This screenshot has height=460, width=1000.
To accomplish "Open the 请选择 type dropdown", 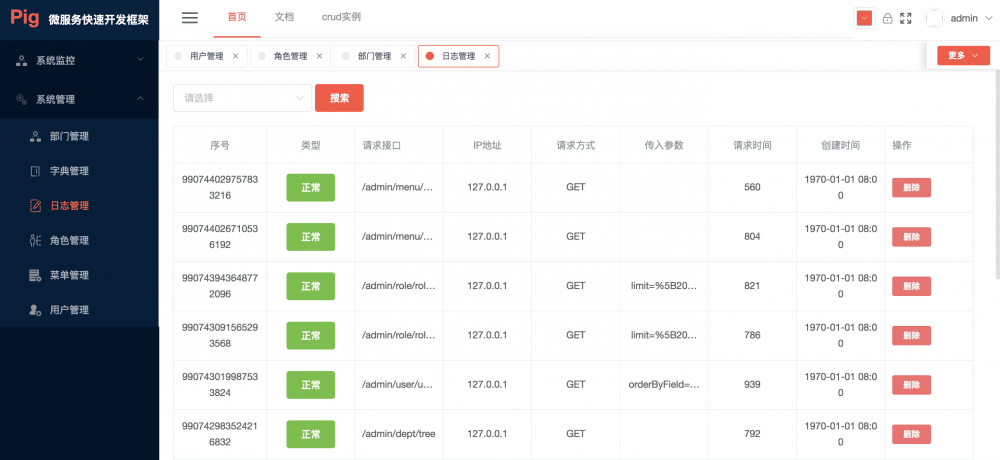I will pos(242,98).
